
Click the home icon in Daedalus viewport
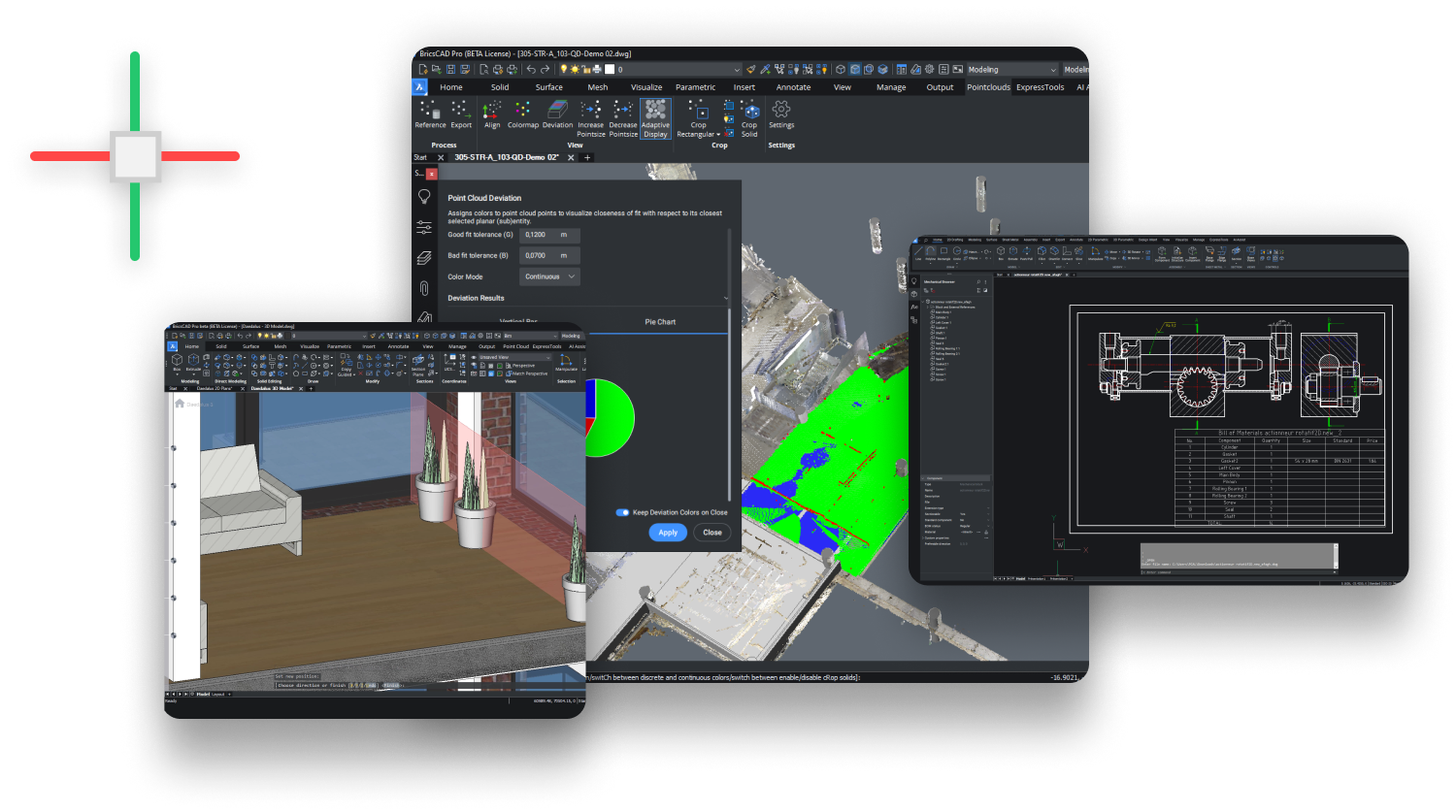point(180,404)
